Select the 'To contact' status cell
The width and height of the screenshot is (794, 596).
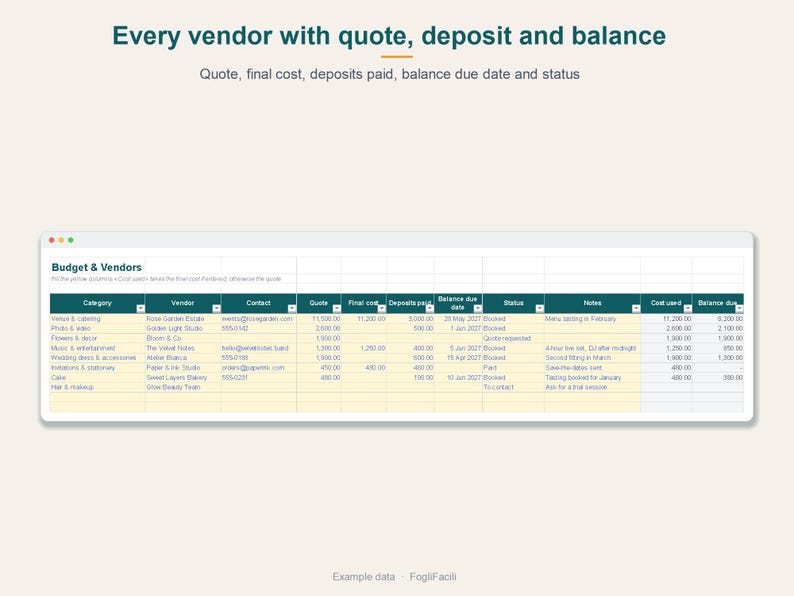tap(513, 387)
